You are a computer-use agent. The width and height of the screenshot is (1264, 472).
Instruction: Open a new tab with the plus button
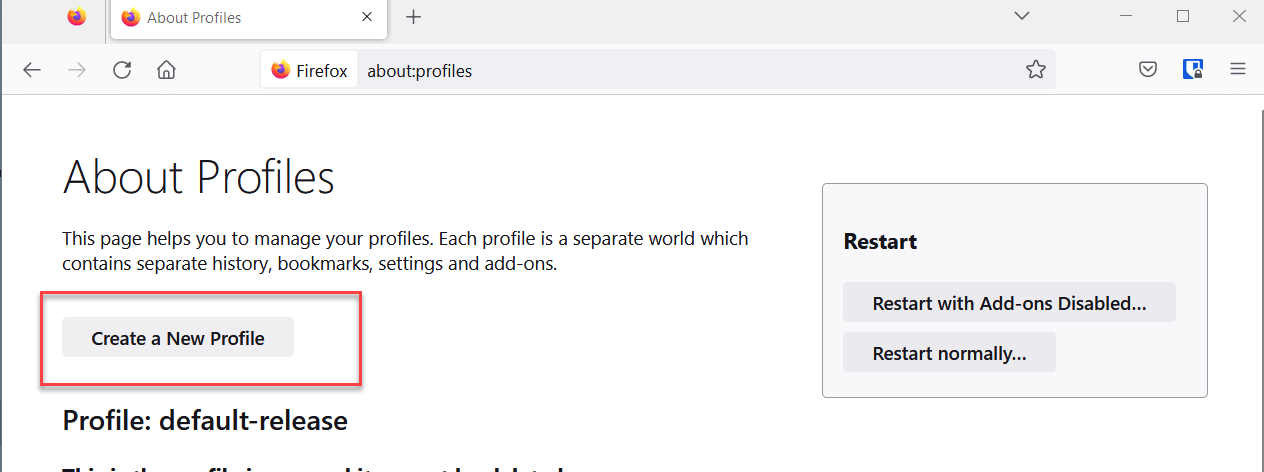414,17
